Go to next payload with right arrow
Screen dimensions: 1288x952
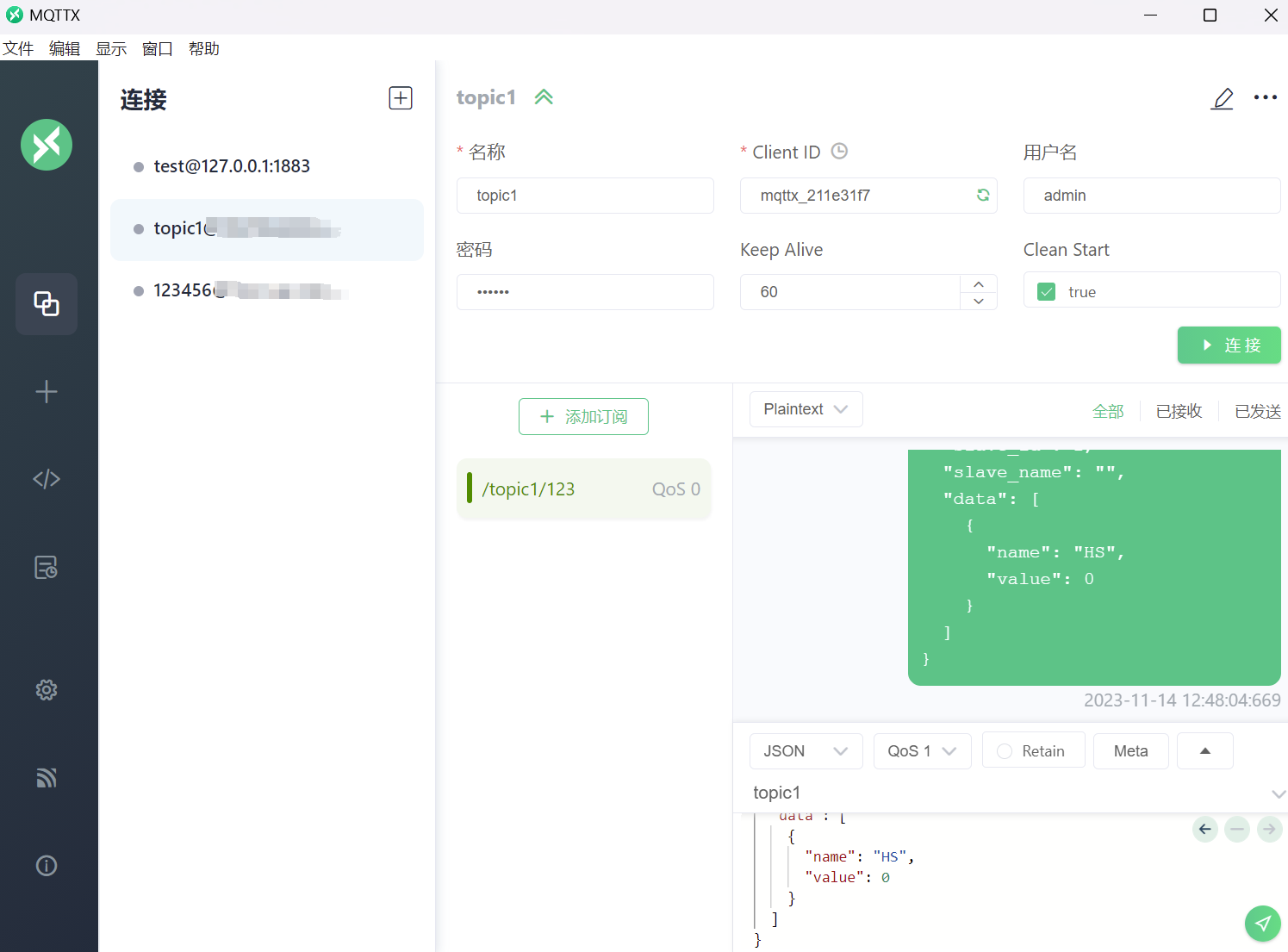pyautogui.click(x=1269, y=830)
